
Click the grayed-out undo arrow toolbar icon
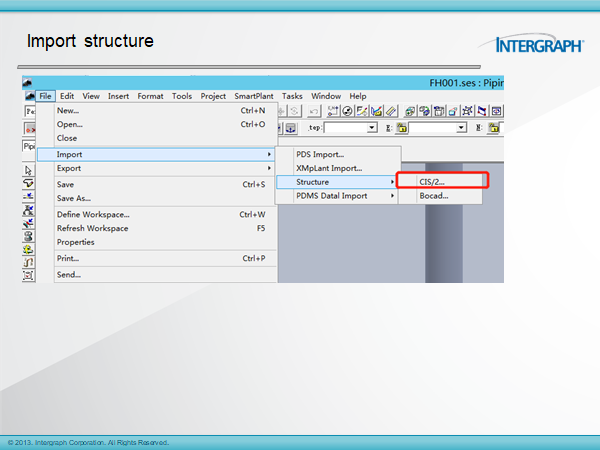(313, 111)
